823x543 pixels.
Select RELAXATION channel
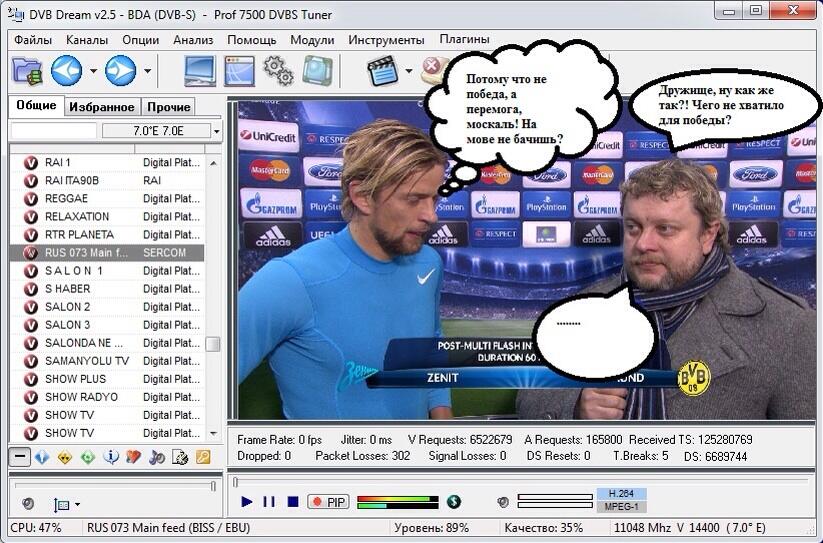pos(107,217)
